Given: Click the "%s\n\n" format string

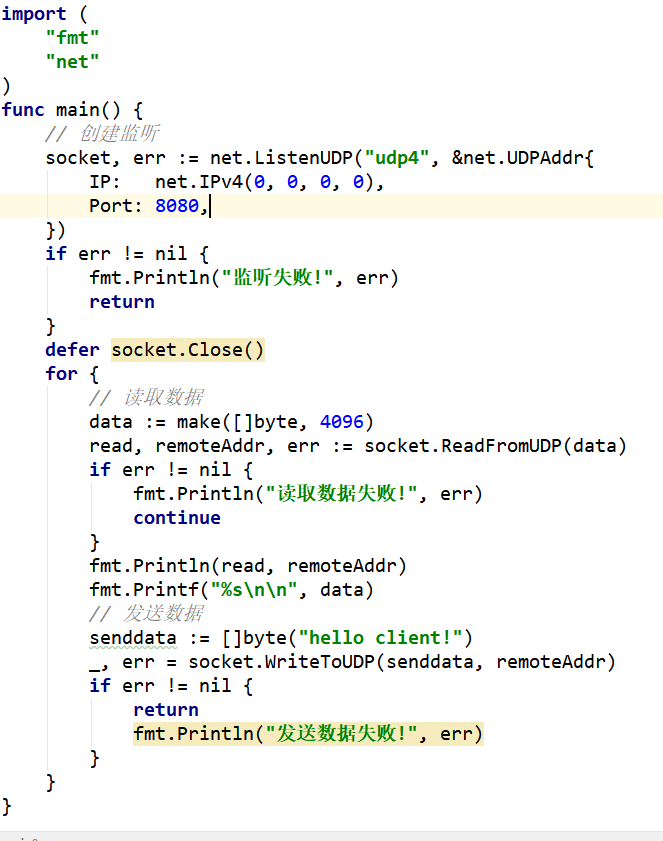Looking at the screenshot, I should (254, 590).
